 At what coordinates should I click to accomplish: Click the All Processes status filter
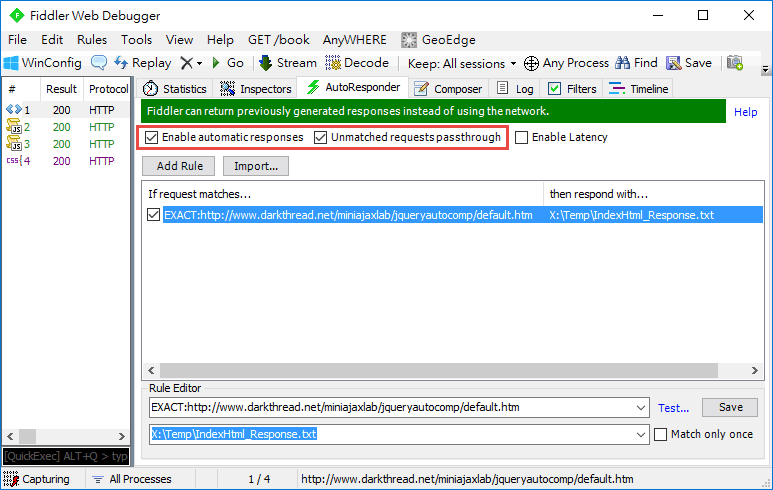(x=133, y=479)
